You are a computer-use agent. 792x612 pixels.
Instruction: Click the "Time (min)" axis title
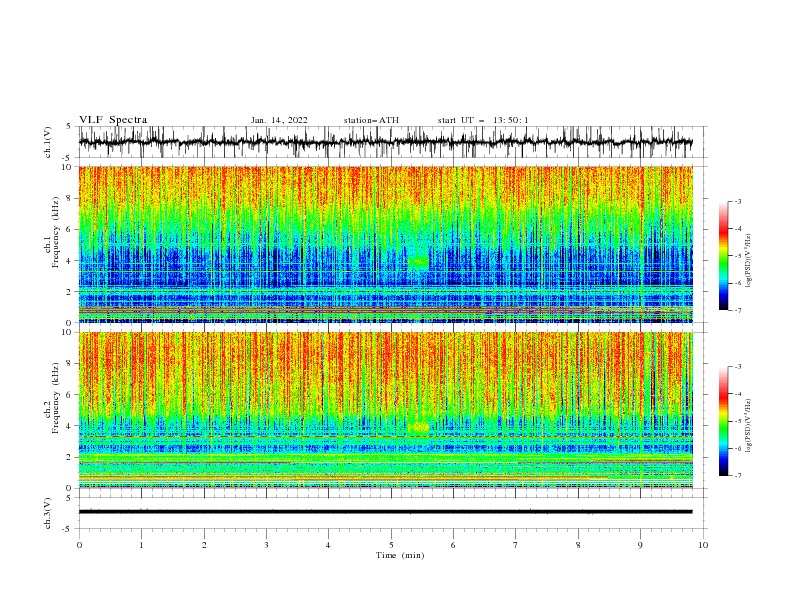(400, 555)
